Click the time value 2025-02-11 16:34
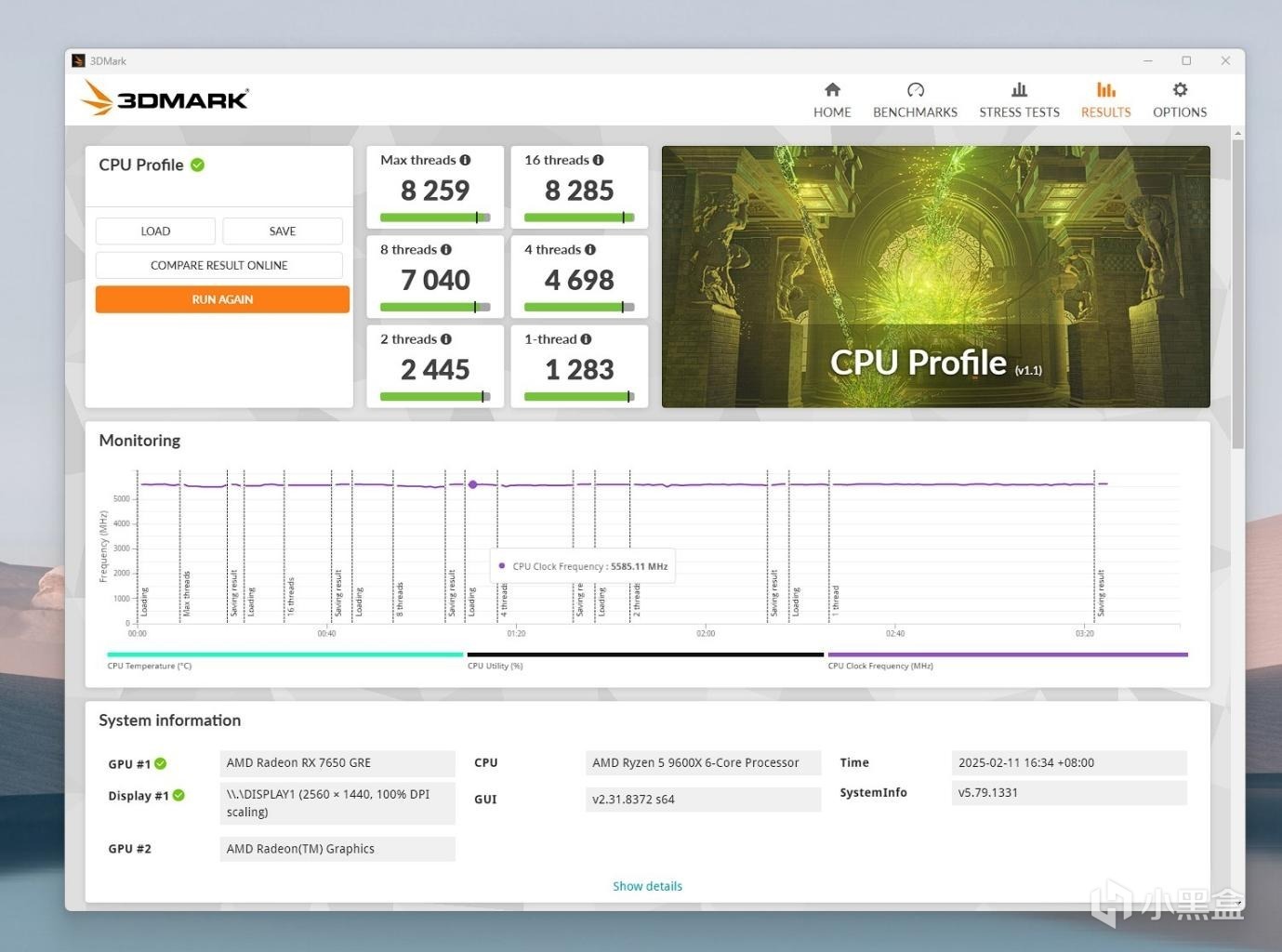 (x=1069, y=763)
